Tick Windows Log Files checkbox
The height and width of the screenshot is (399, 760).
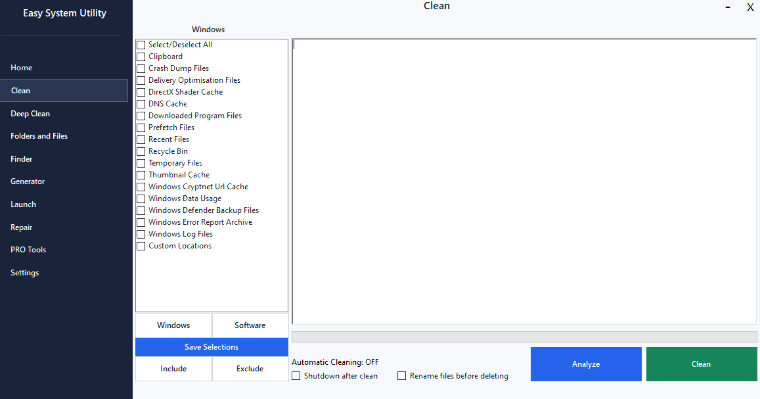[141, 234]
